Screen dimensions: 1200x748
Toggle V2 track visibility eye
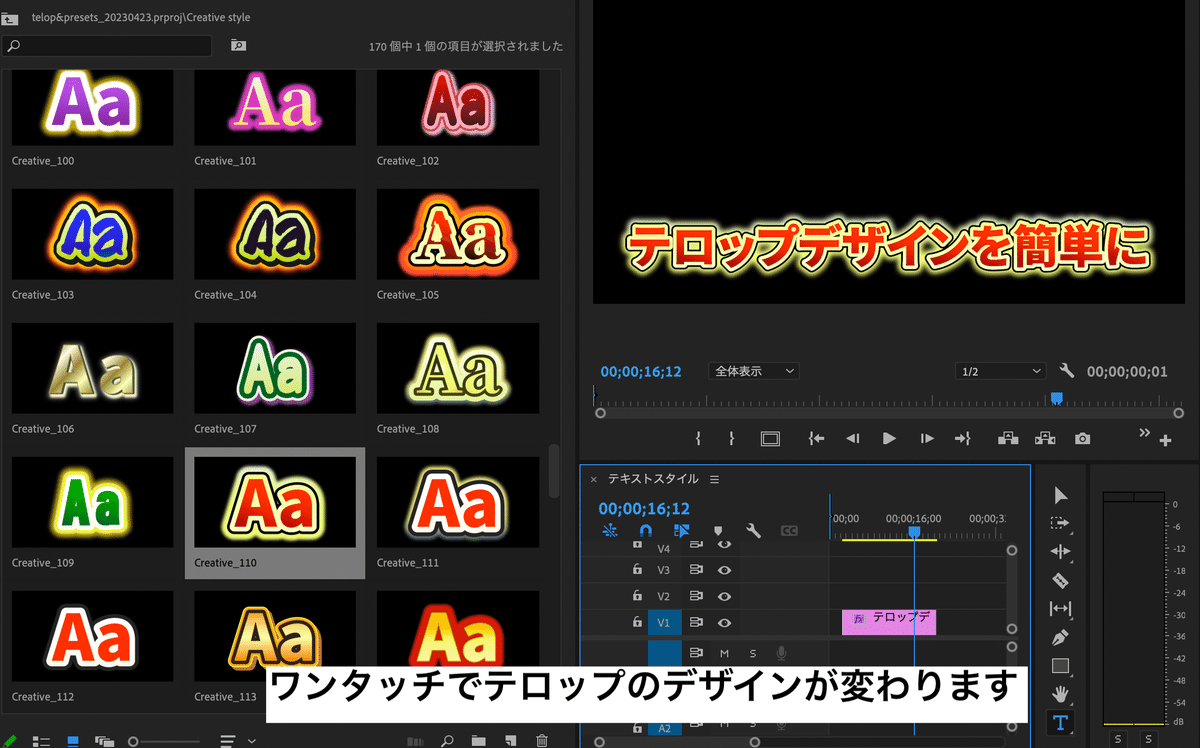click(x=724, y=596)
